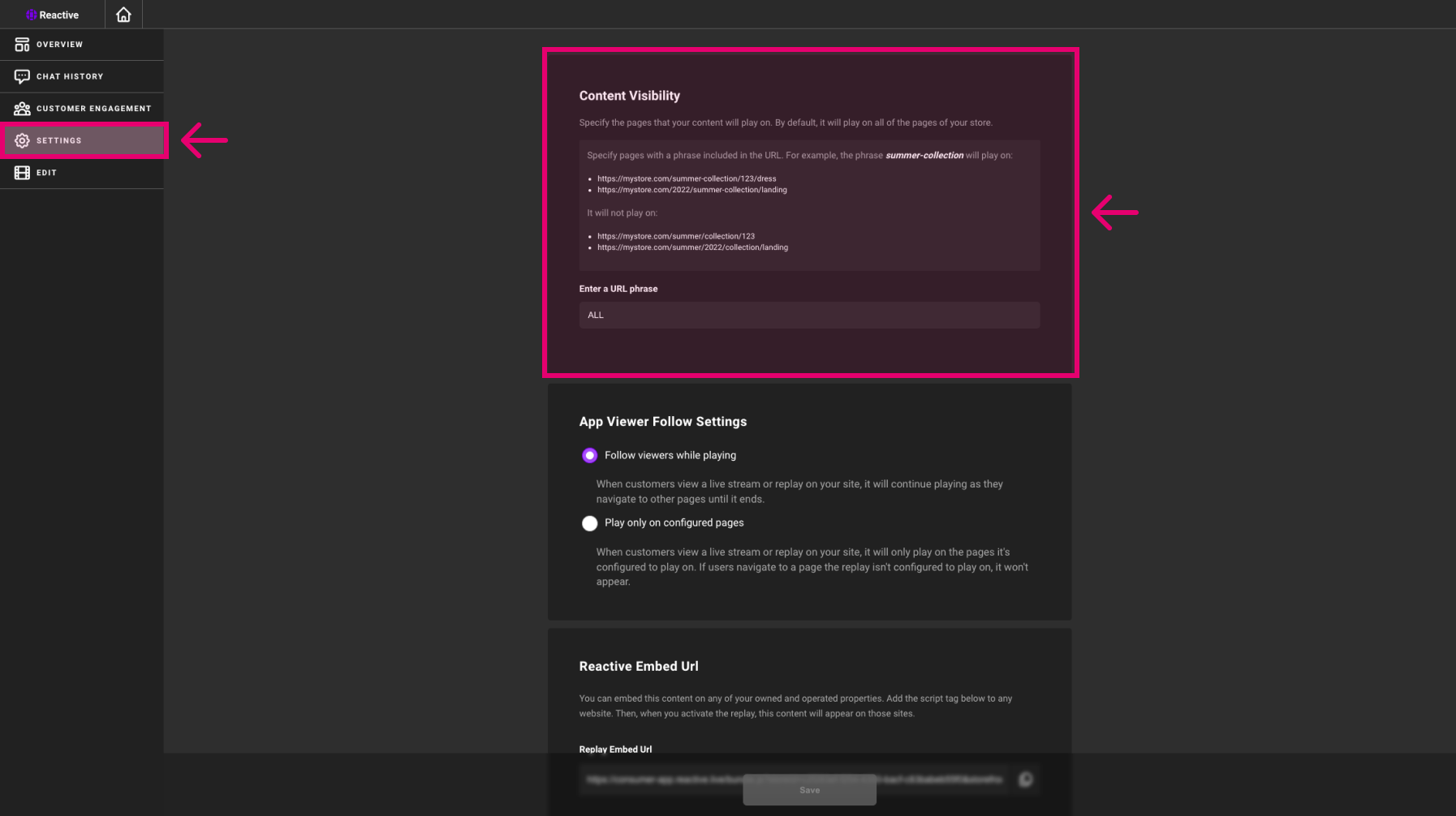
Task: Click the home icon in top bar
Action: click(x=123, y=15)
